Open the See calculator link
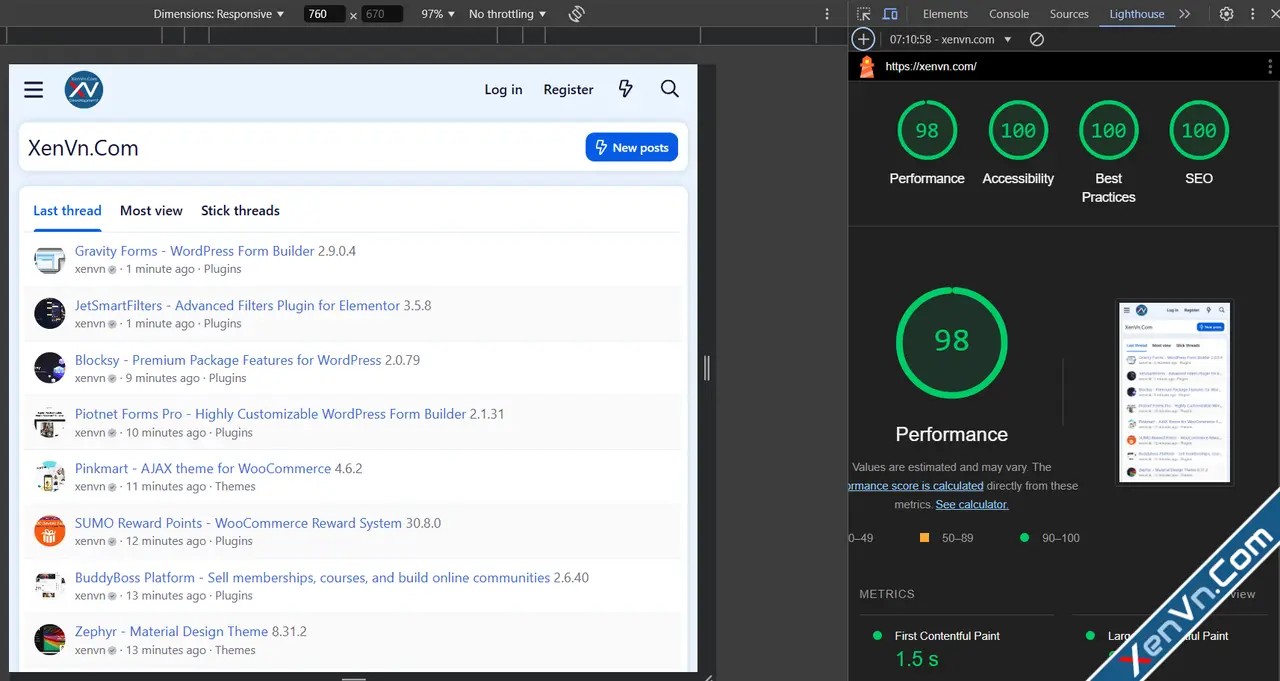The width and height of the screenshot is (1280, 681). tap(971, 504)
